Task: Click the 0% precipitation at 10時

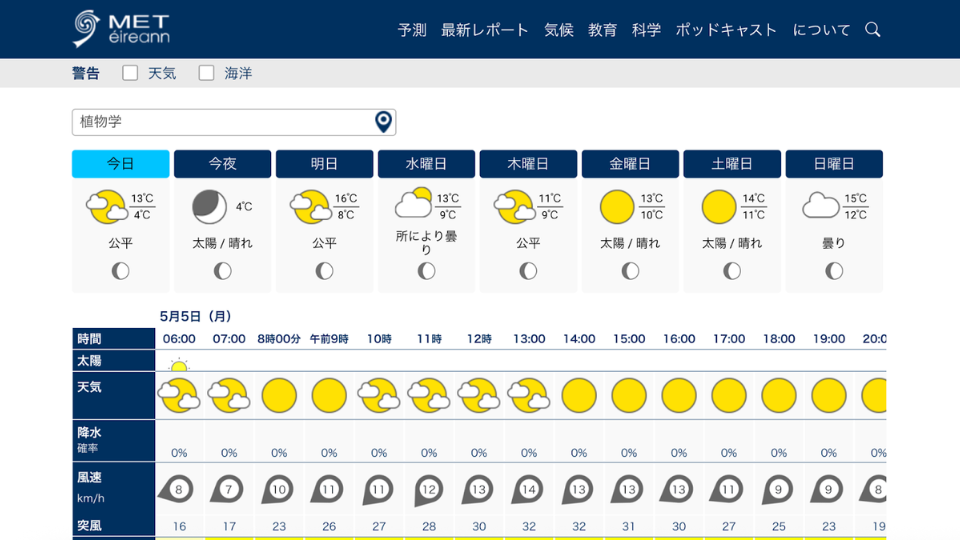Action: coord(379,453)
